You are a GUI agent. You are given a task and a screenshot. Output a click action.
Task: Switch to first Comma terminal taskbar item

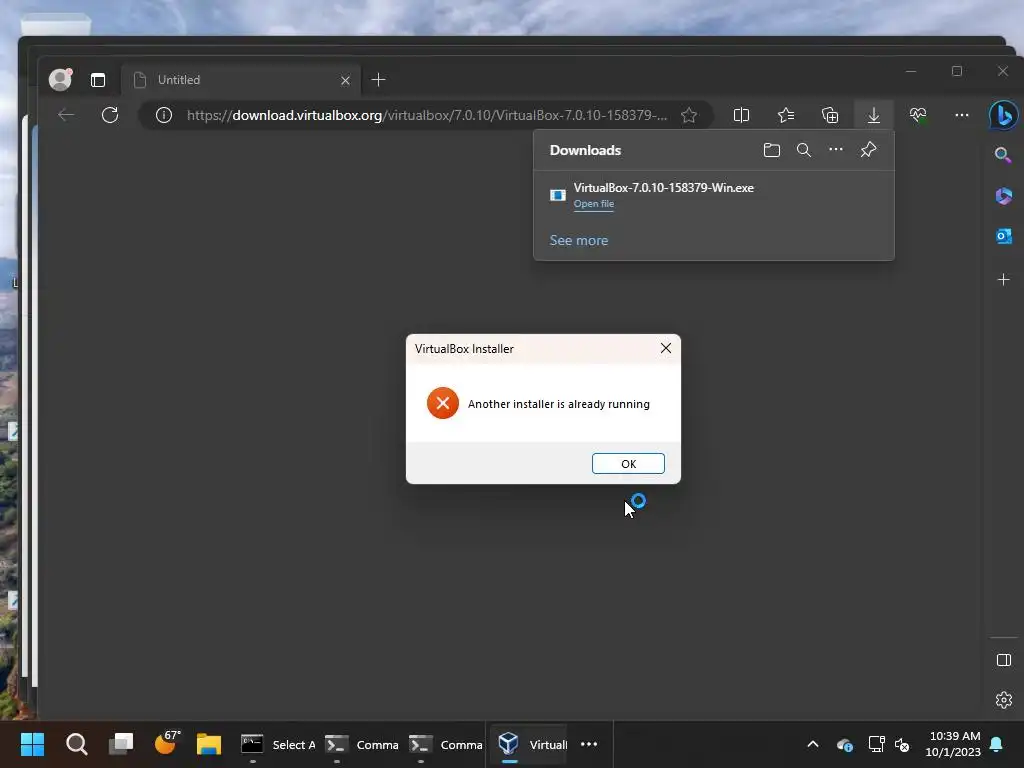point(362,744)
